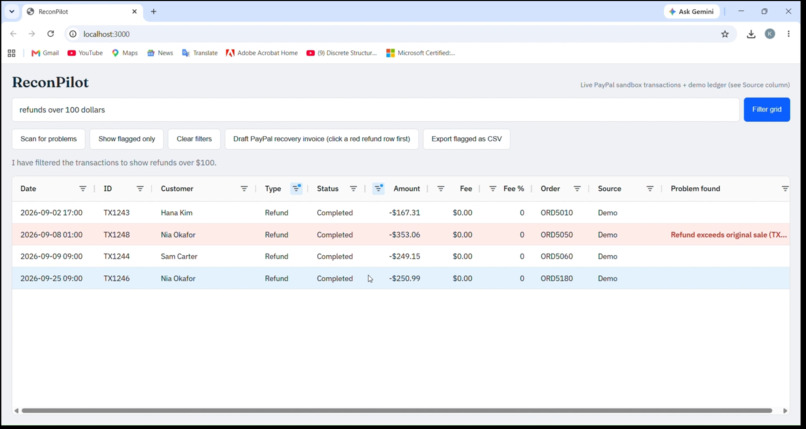Select the TX1246 row ID cell
The width and height of the screenshot is (806, 429).
click(117, 278)
